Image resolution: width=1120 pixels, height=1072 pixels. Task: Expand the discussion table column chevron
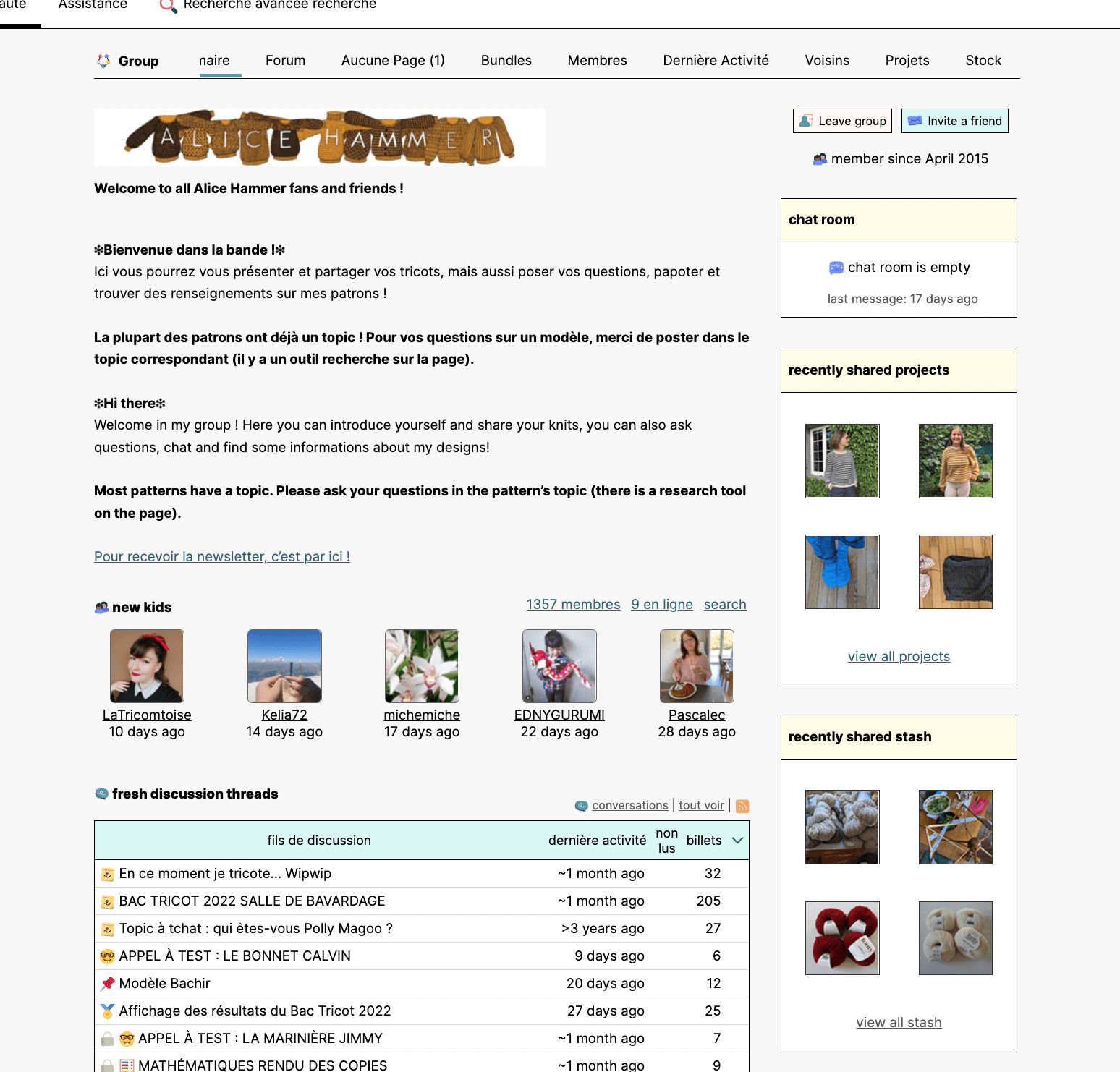point(737,841)
